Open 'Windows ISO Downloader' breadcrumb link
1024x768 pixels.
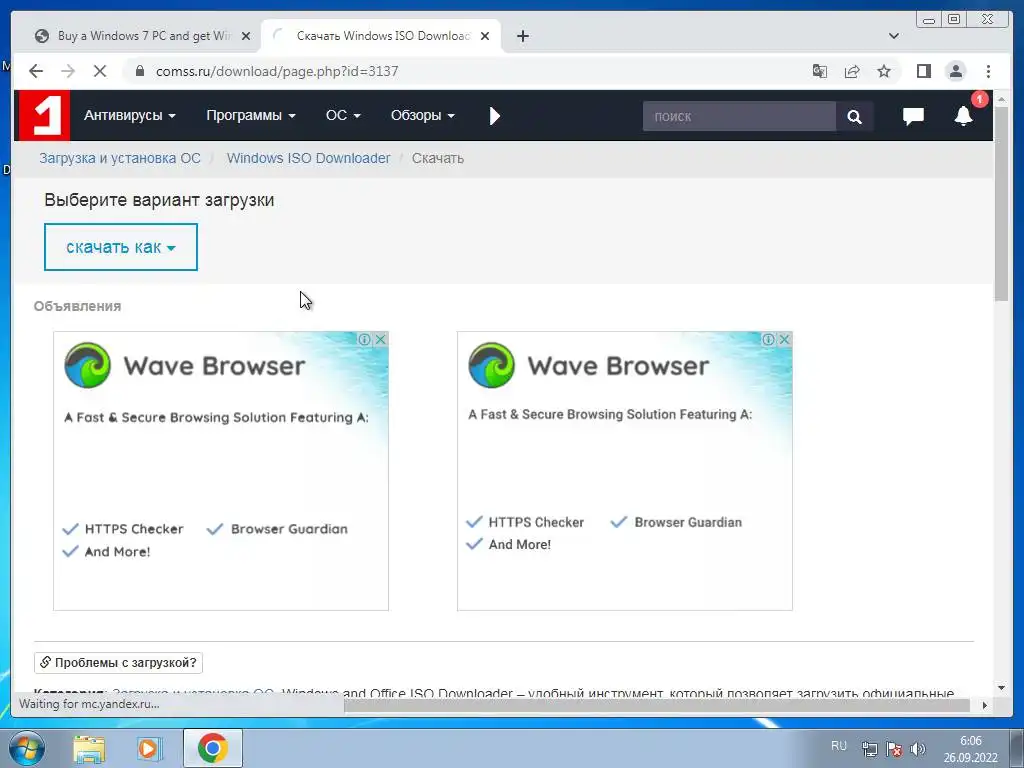click(x=308, y=158)
